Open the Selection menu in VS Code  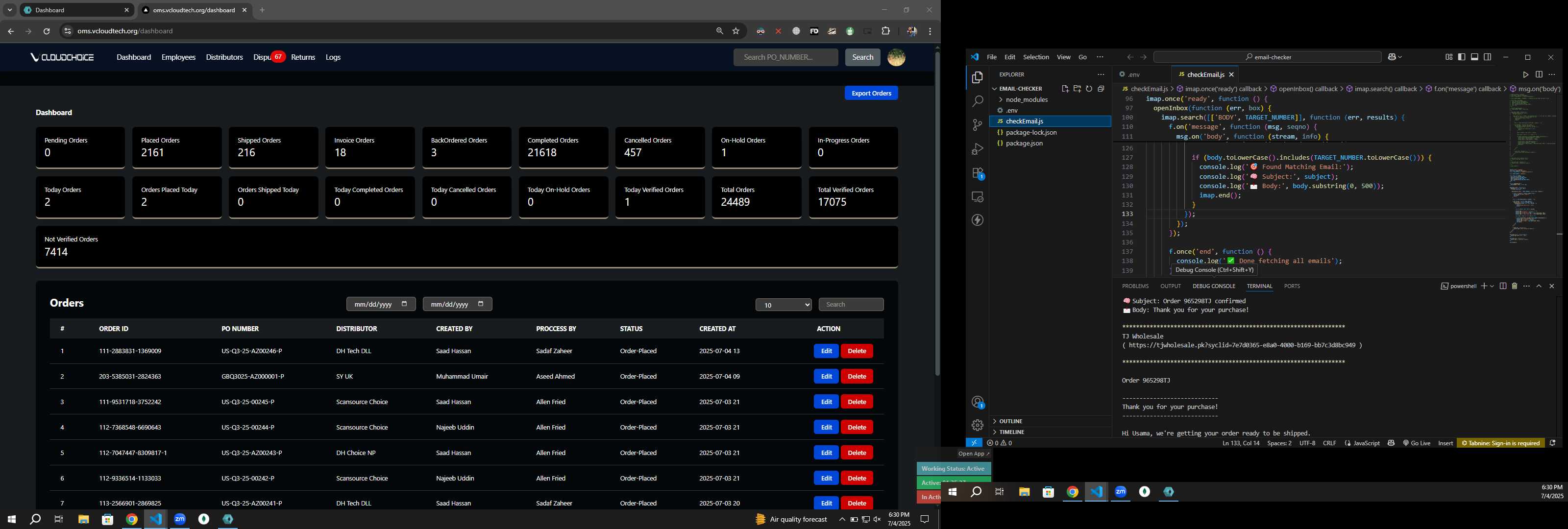pyautogui.click(x=1035, y=57)
